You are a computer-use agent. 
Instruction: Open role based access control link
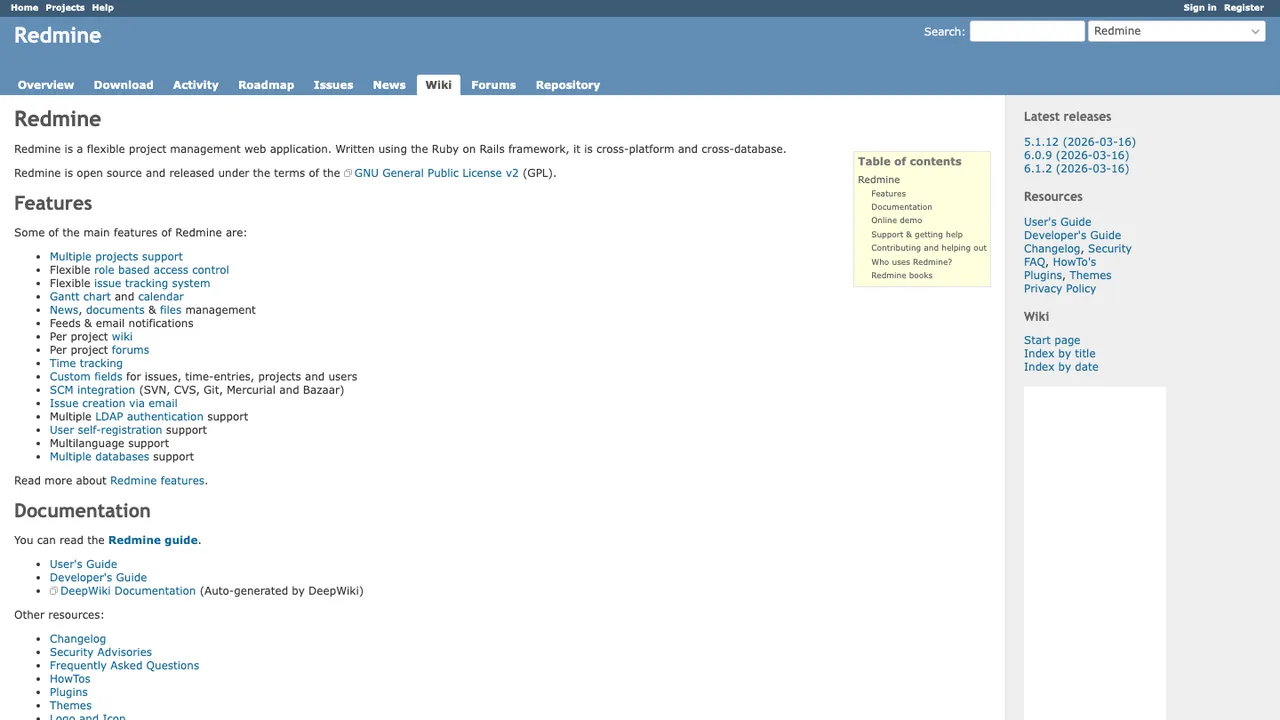161,270
